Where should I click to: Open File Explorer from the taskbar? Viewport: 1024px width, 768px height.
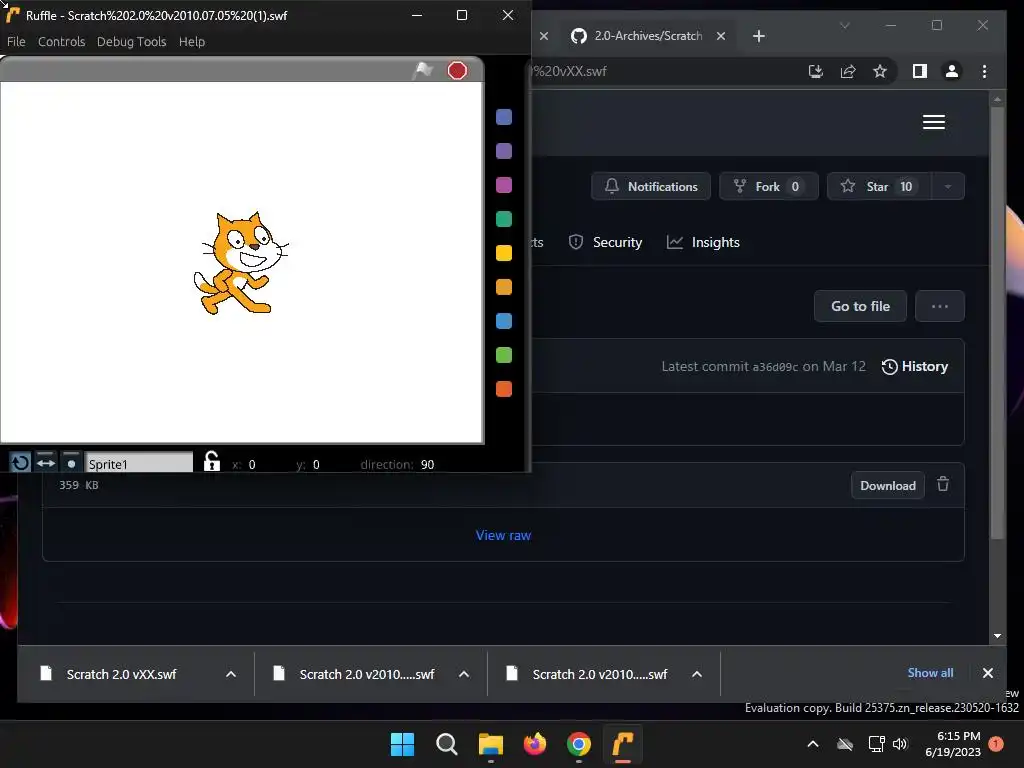coord(490,744)
